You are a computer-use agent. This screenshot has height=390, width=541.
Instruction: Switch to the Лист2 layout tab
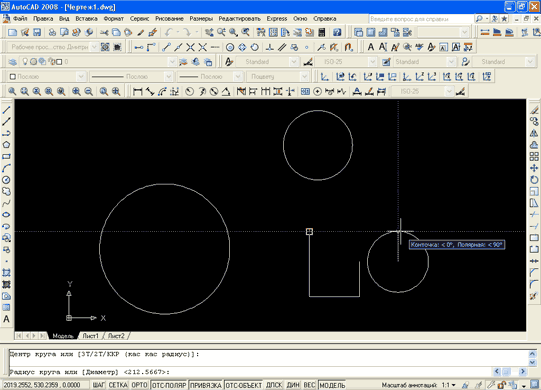tap(116, 336)
